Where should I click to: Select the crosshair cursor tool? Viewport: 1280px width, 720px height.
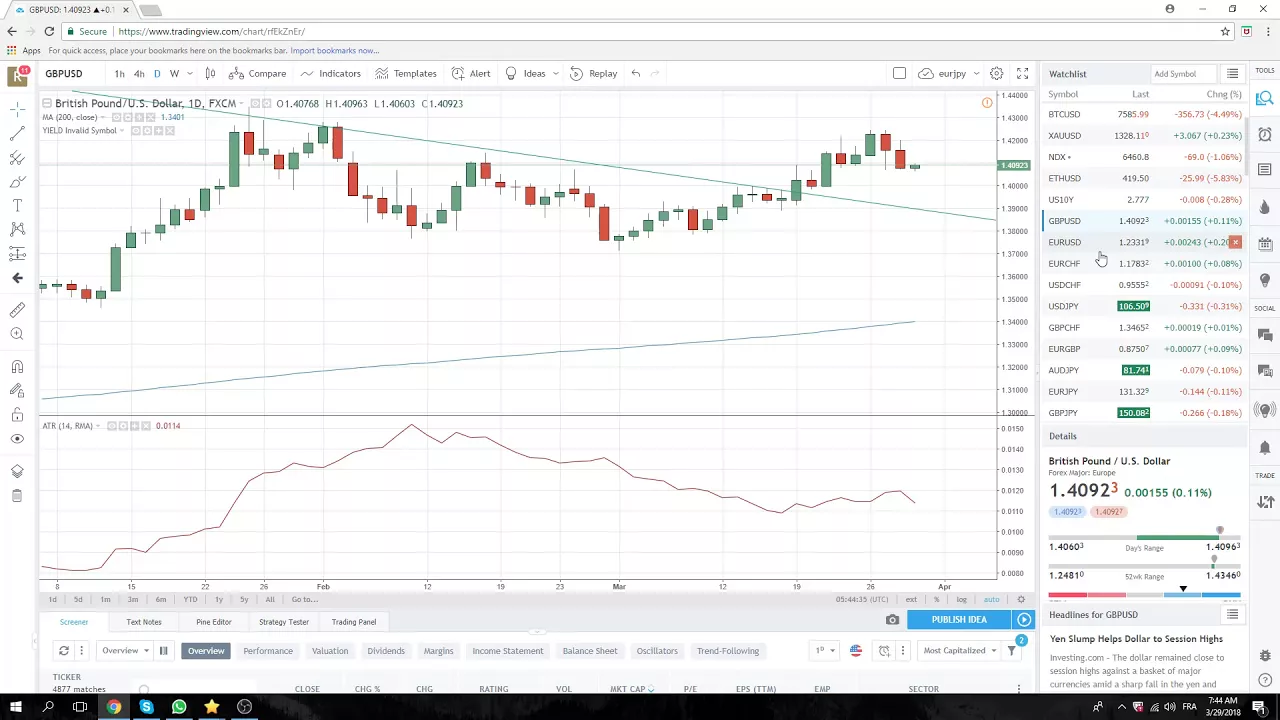(x=17, y=108)
